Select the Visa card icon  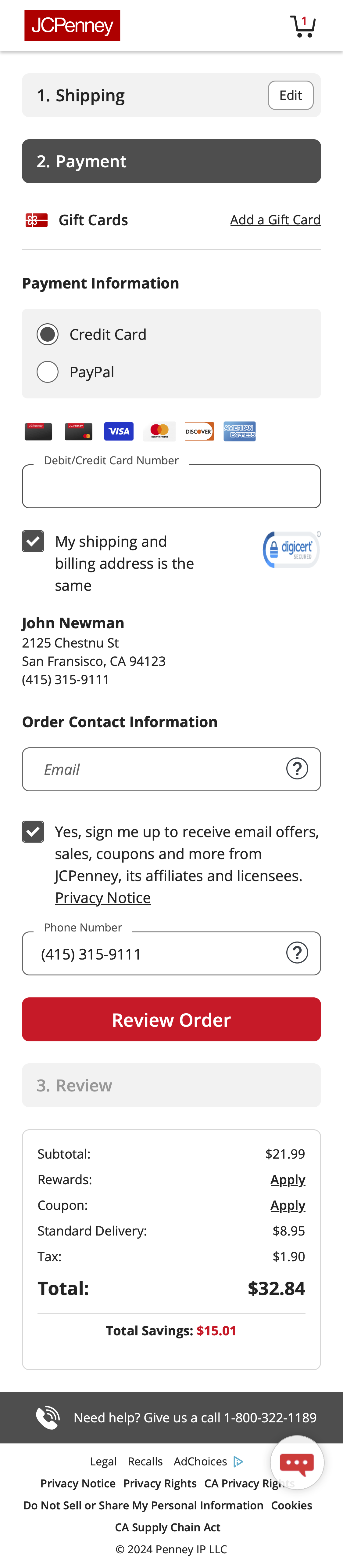(119, 431)
